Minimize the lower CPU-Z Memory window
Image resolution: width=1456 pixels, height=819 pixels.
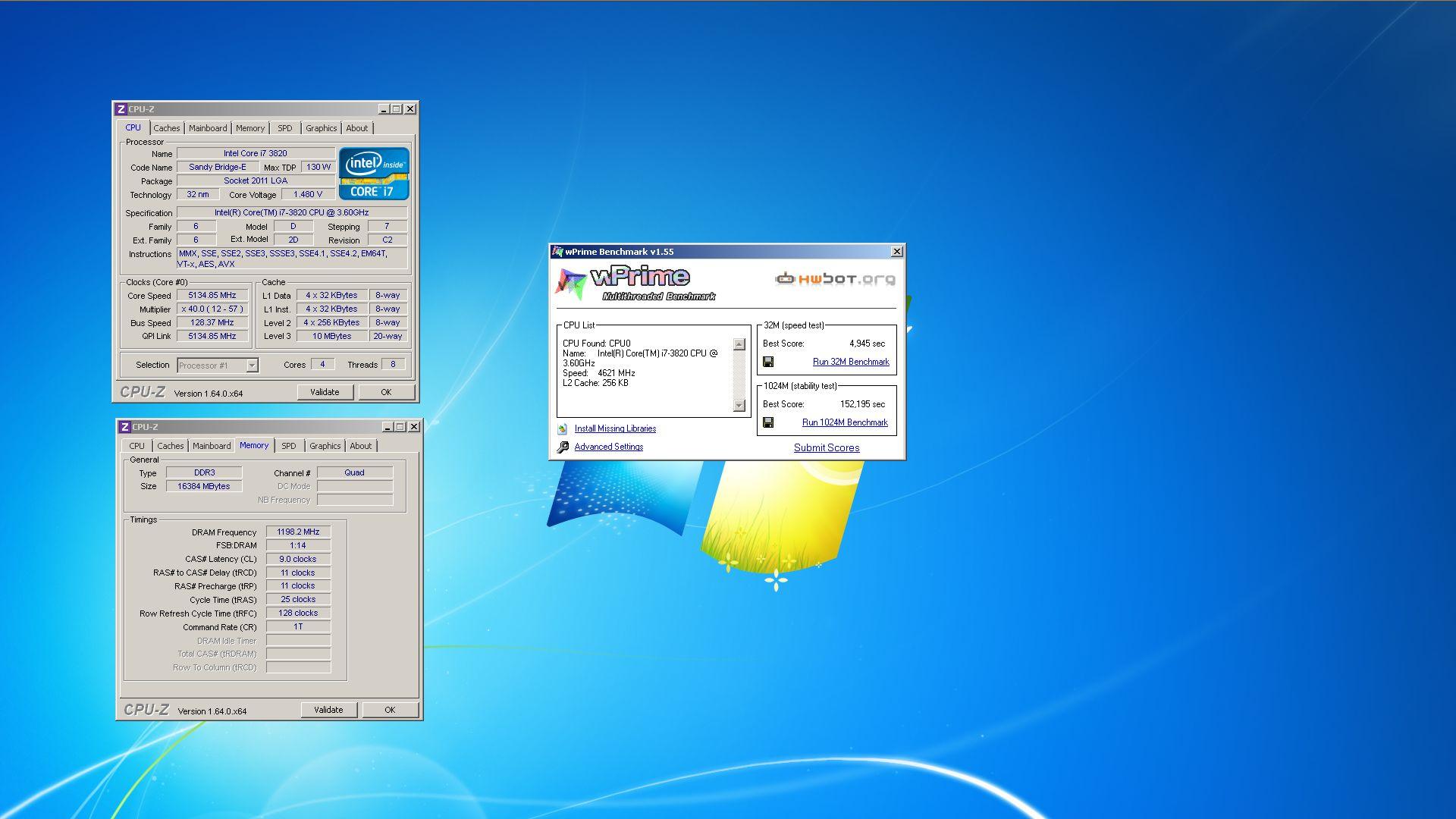click(387, 427)
